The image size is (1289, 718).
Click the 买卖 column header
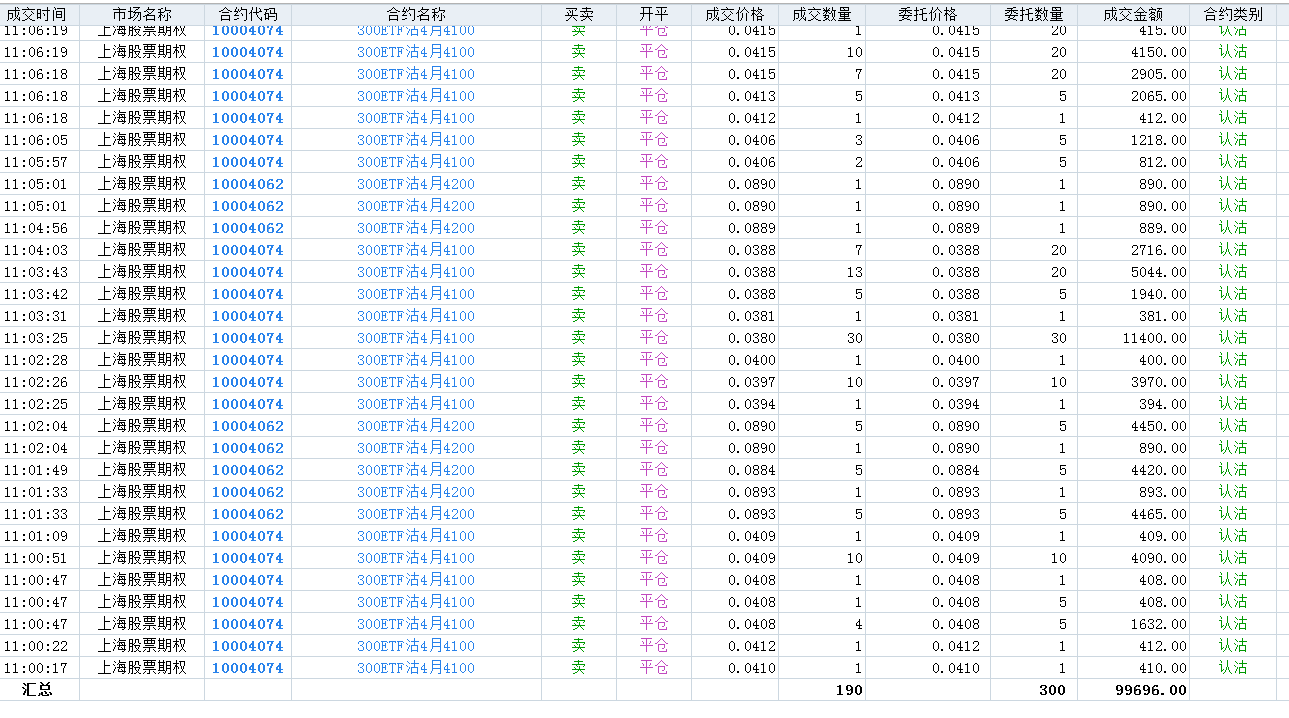point(579,15)
